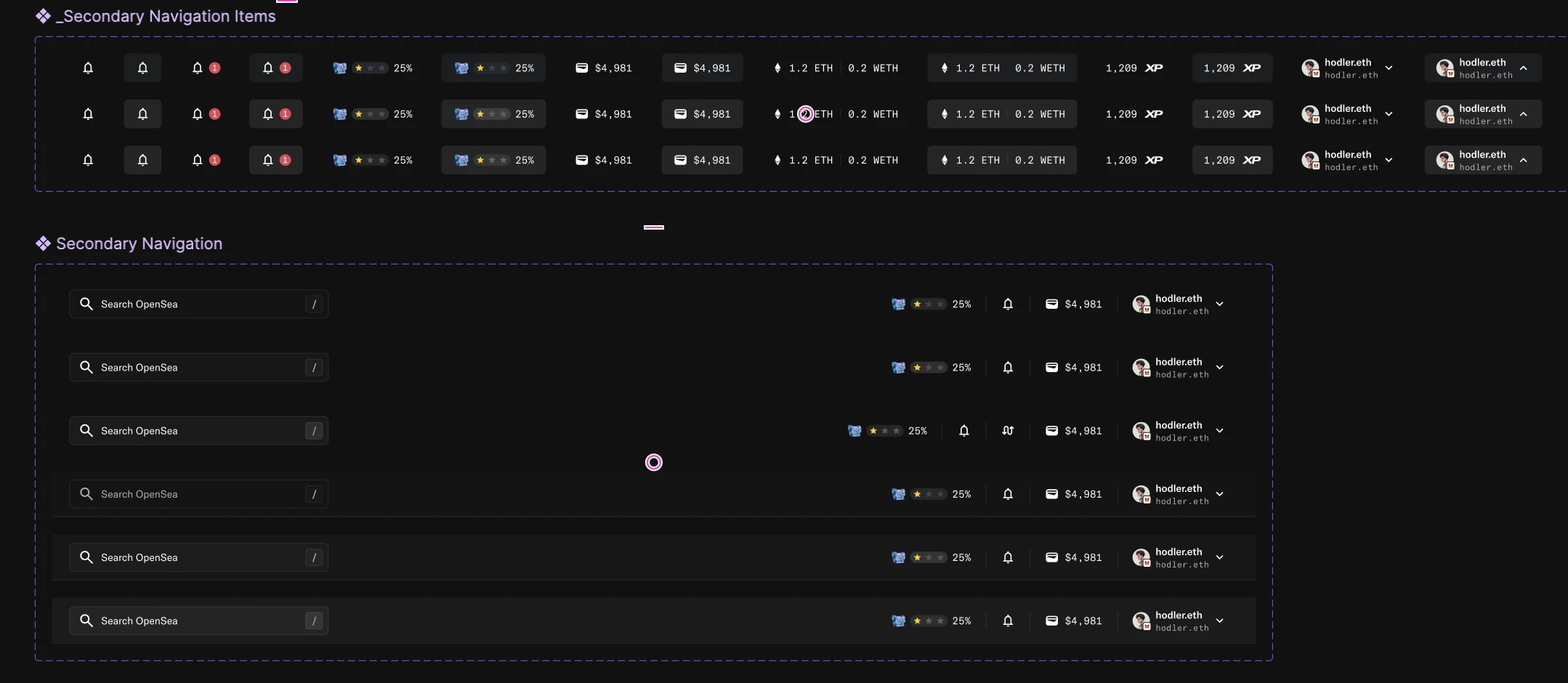Click the treasure chest icon in the swap-icon row
This screenshot has height=683, width=1568.
click(x=854, y=431)
